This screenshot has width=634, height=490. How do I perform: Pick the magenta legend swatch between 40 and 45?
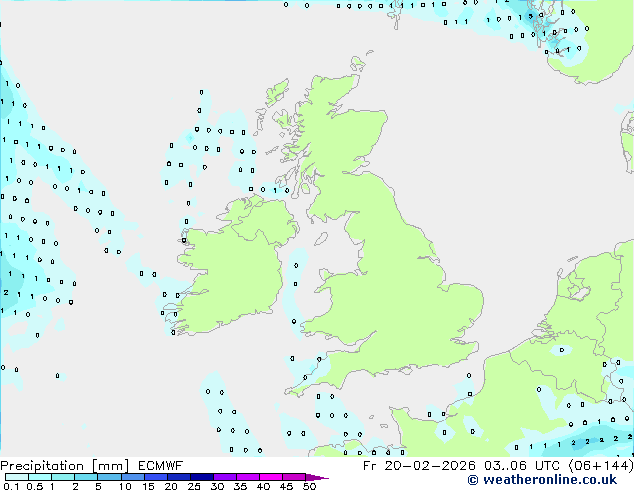(x=271, y=477)
